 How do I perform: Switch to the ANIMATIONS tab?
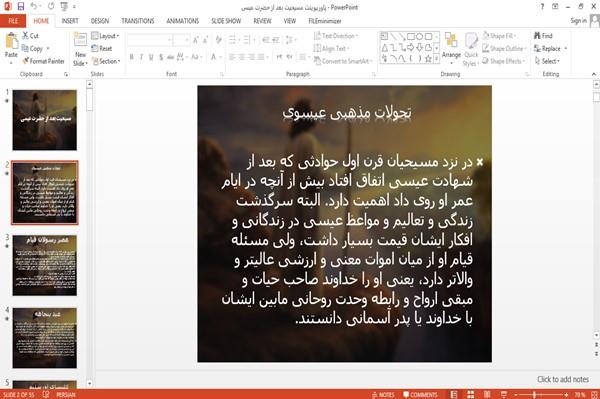(x=183, y=21)
